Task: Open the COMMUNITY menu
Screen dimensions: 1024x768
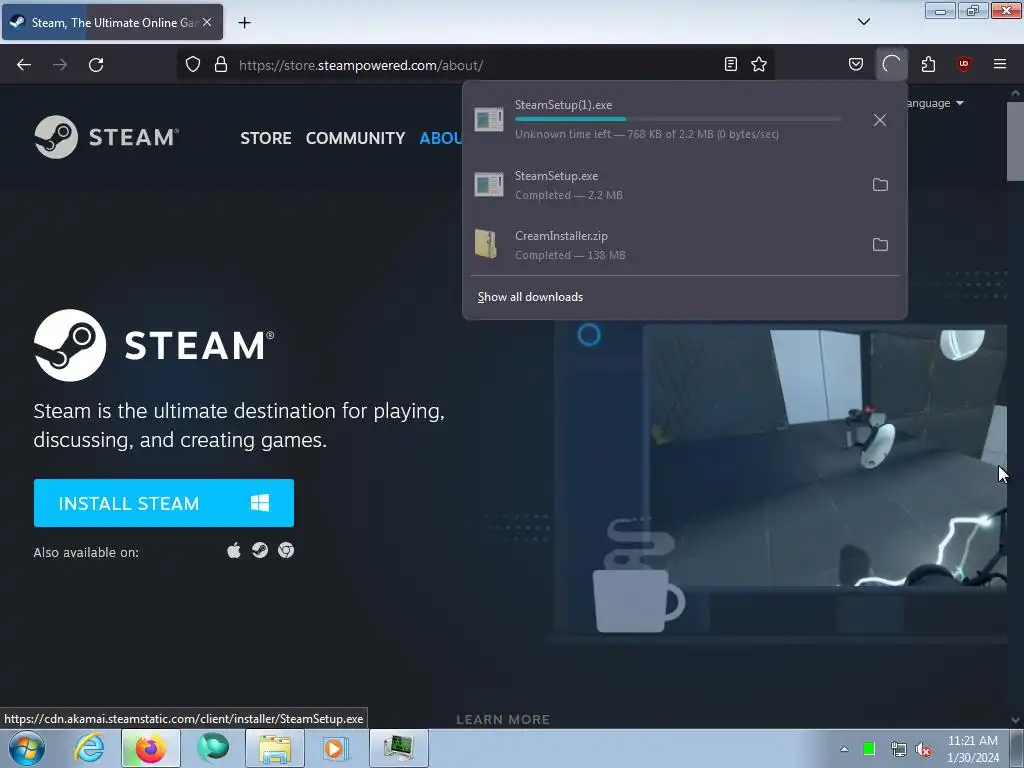Action: [355, 138]
